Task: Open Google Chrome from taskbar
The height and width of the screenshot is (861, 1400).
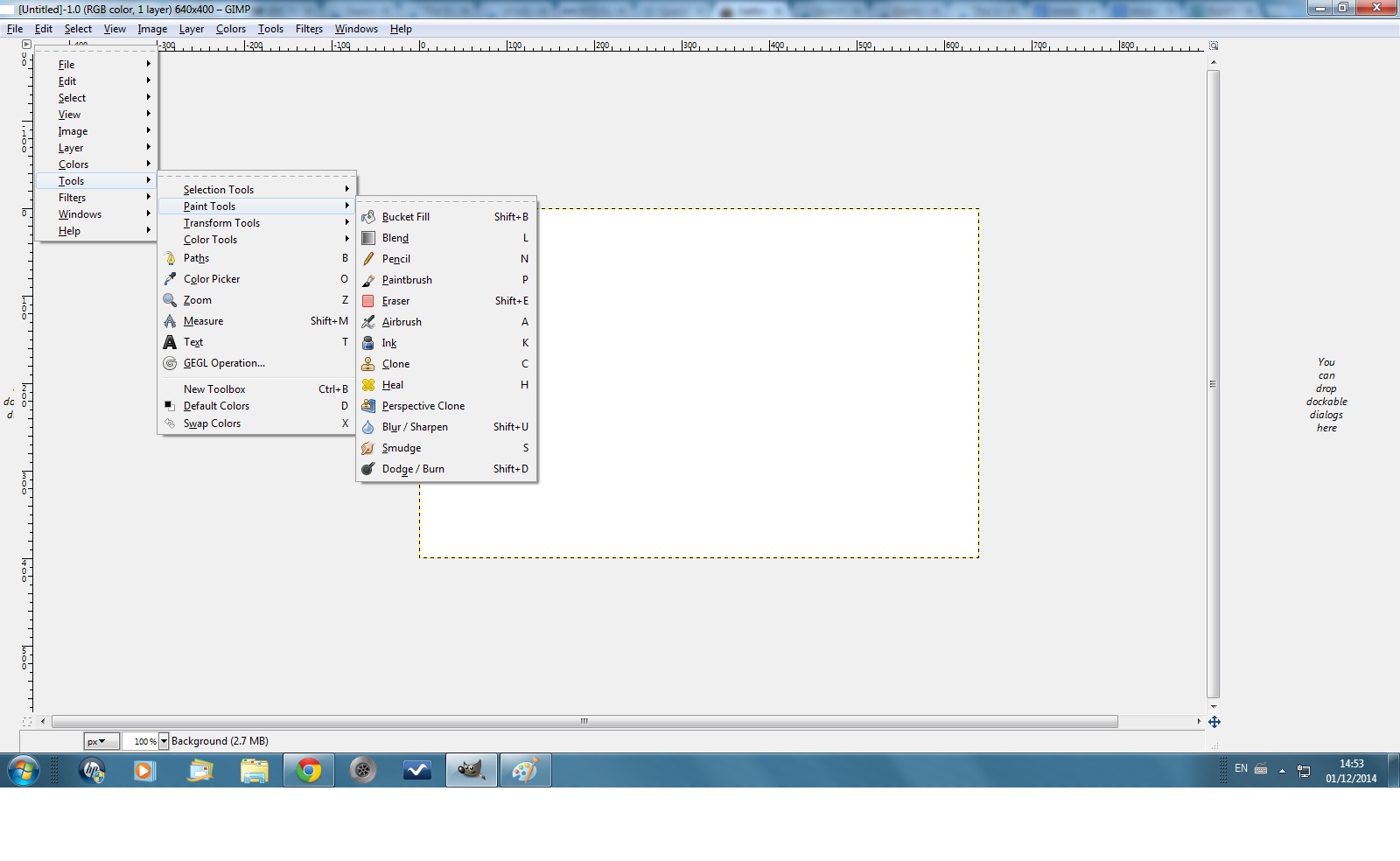Action: tap(308, 771)
